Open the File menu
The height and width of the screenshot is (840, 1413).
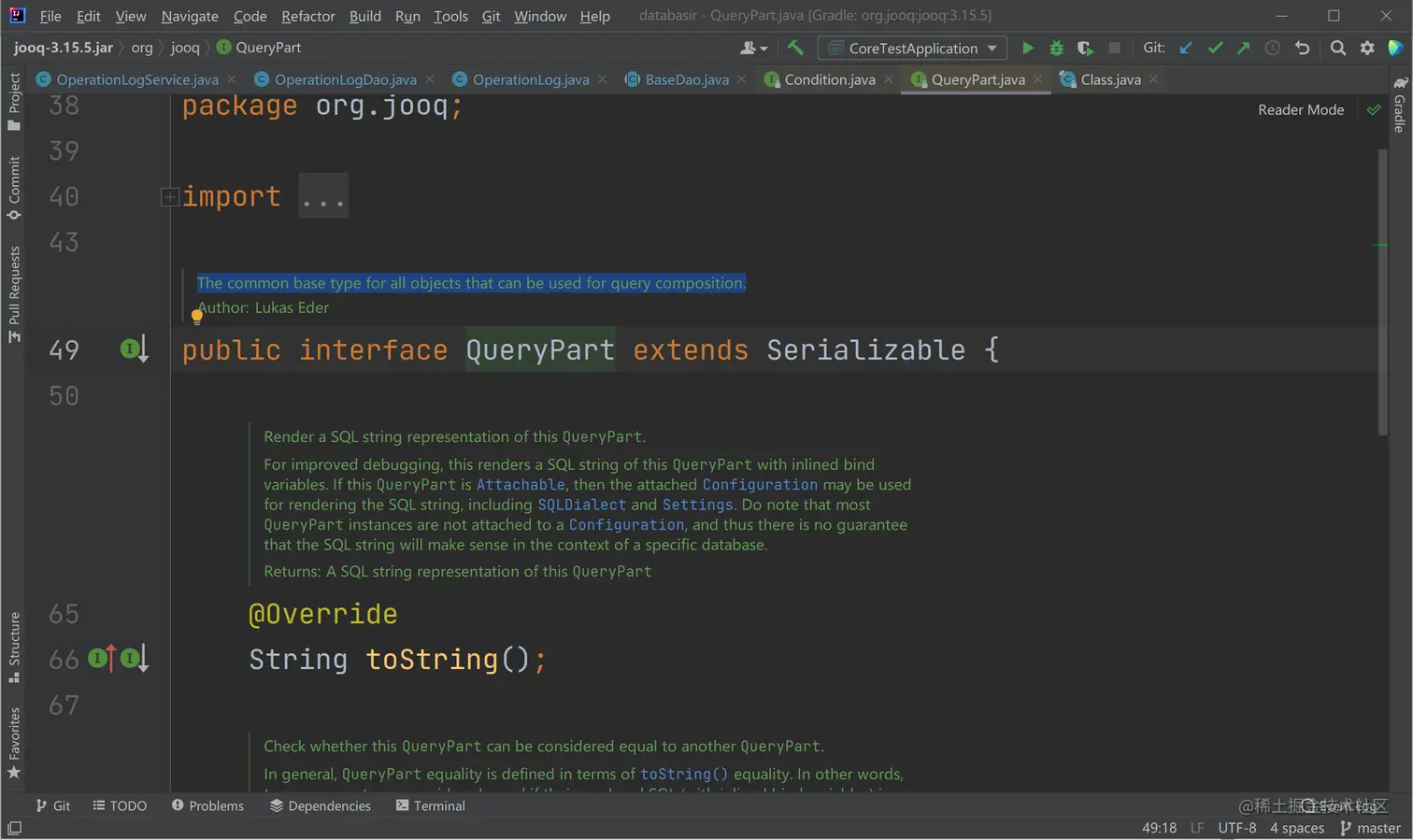click(x=50, y=16)
